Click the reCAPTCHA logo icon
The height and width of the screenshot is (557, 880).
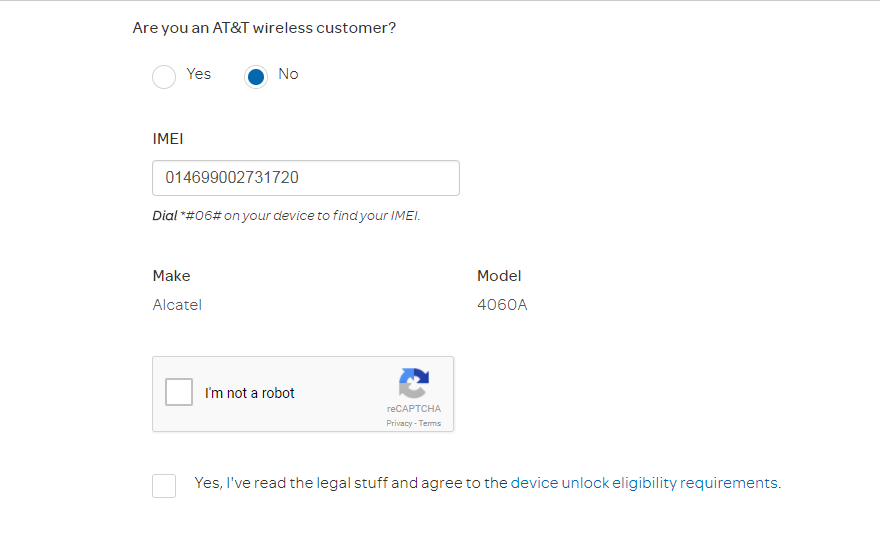click(x=413, y=383)
